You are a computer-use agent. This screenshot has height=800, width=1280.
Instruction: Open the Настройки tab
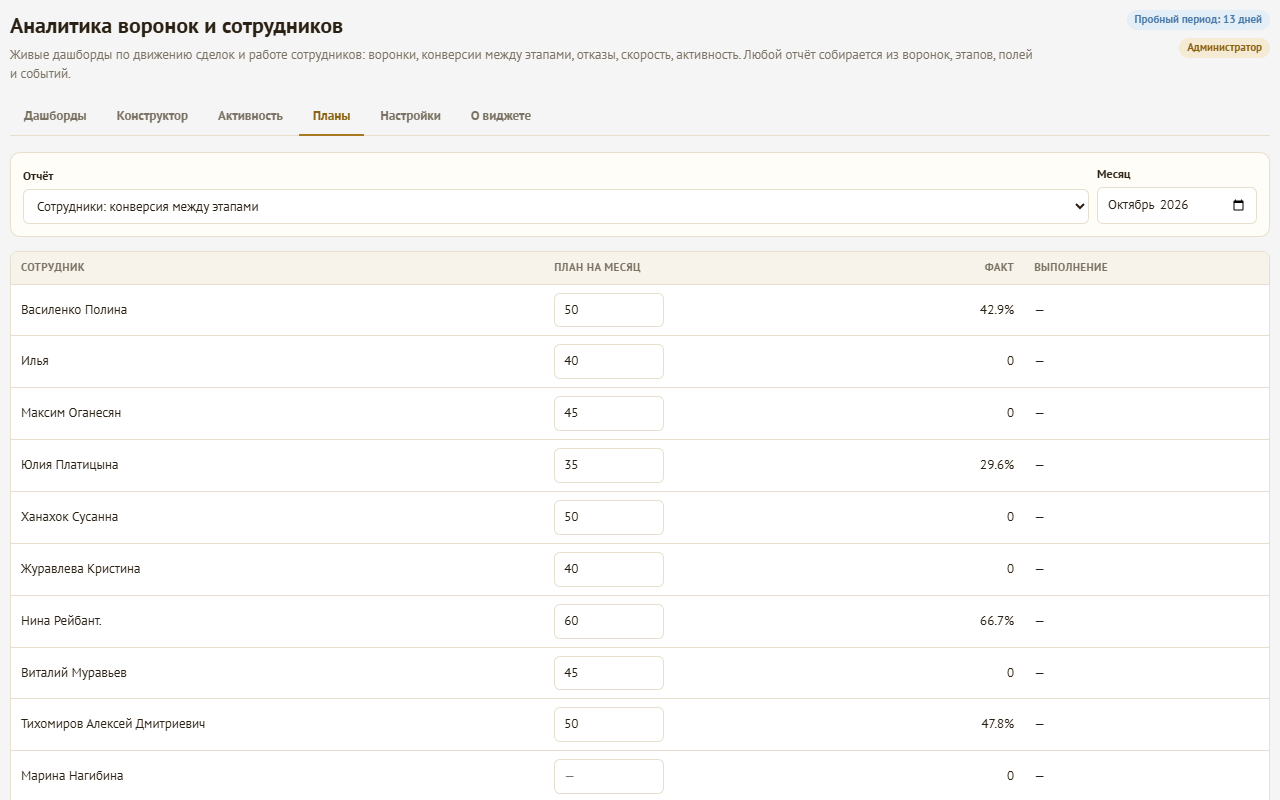click(x=410, y=116)
